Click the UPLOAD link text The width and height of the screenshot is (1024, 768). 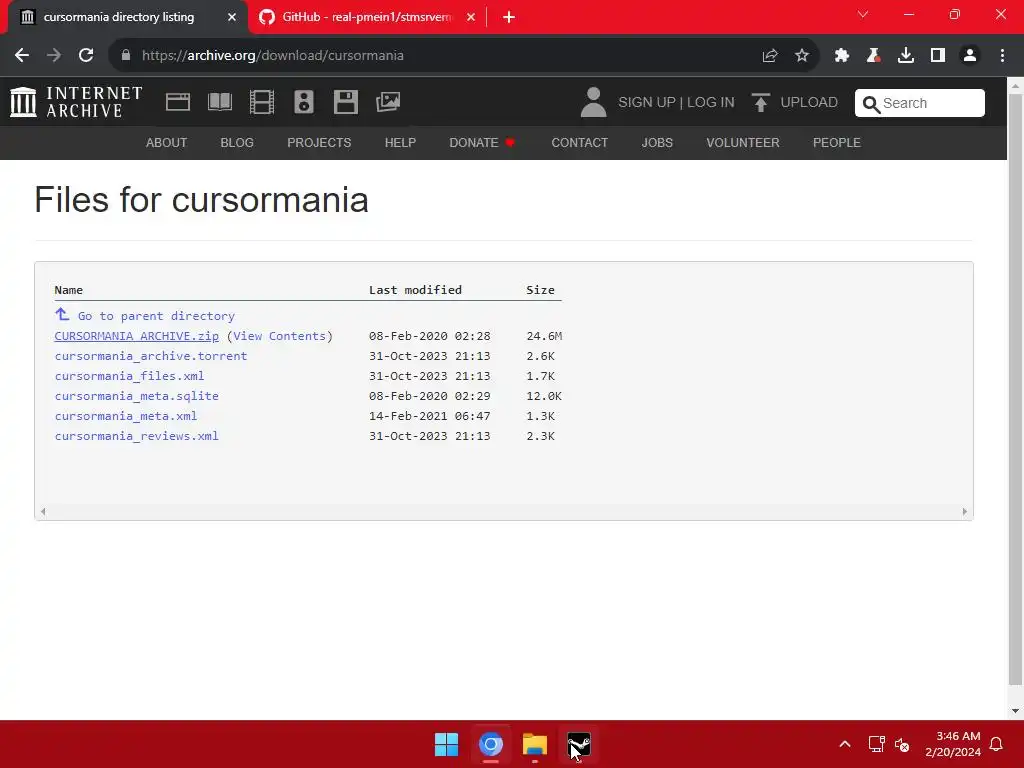809,103
